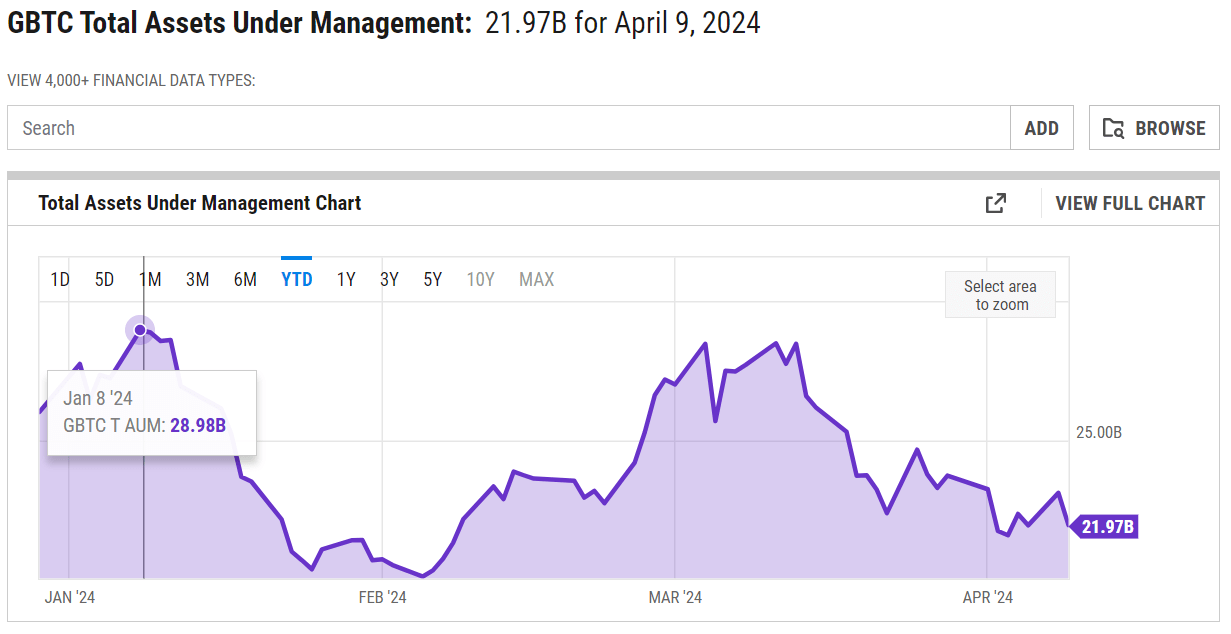
Task: Switch to the 3M chart view
Action: [197, 279]
